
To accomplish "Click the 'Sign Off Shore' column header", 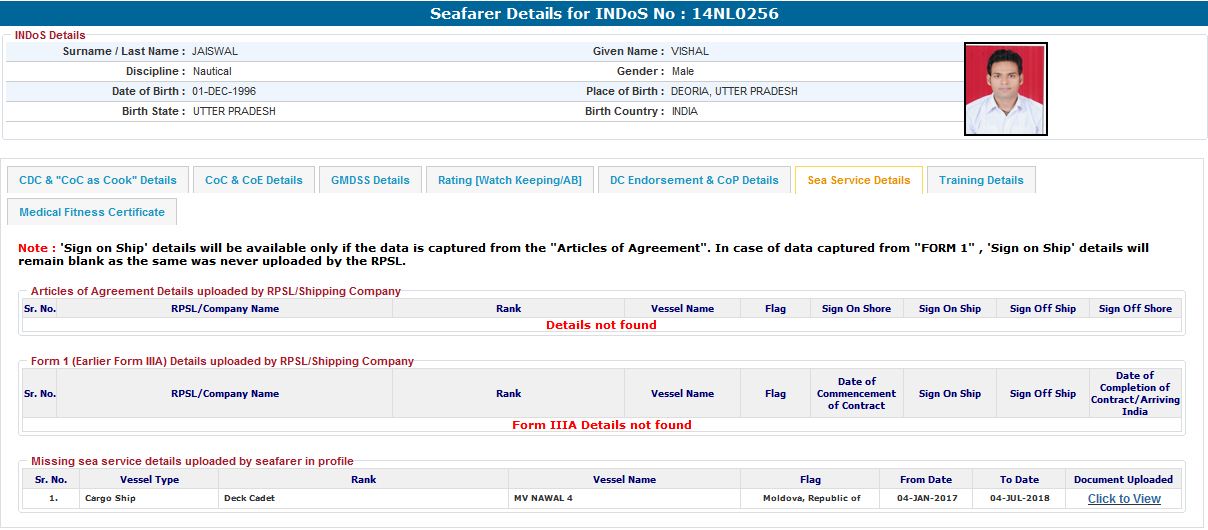I will [1135, 309].
